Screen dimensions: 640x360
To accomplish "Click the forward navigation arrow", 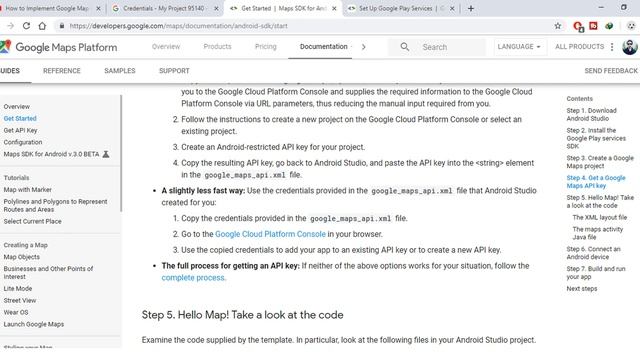I will click(x=11, y=26).
